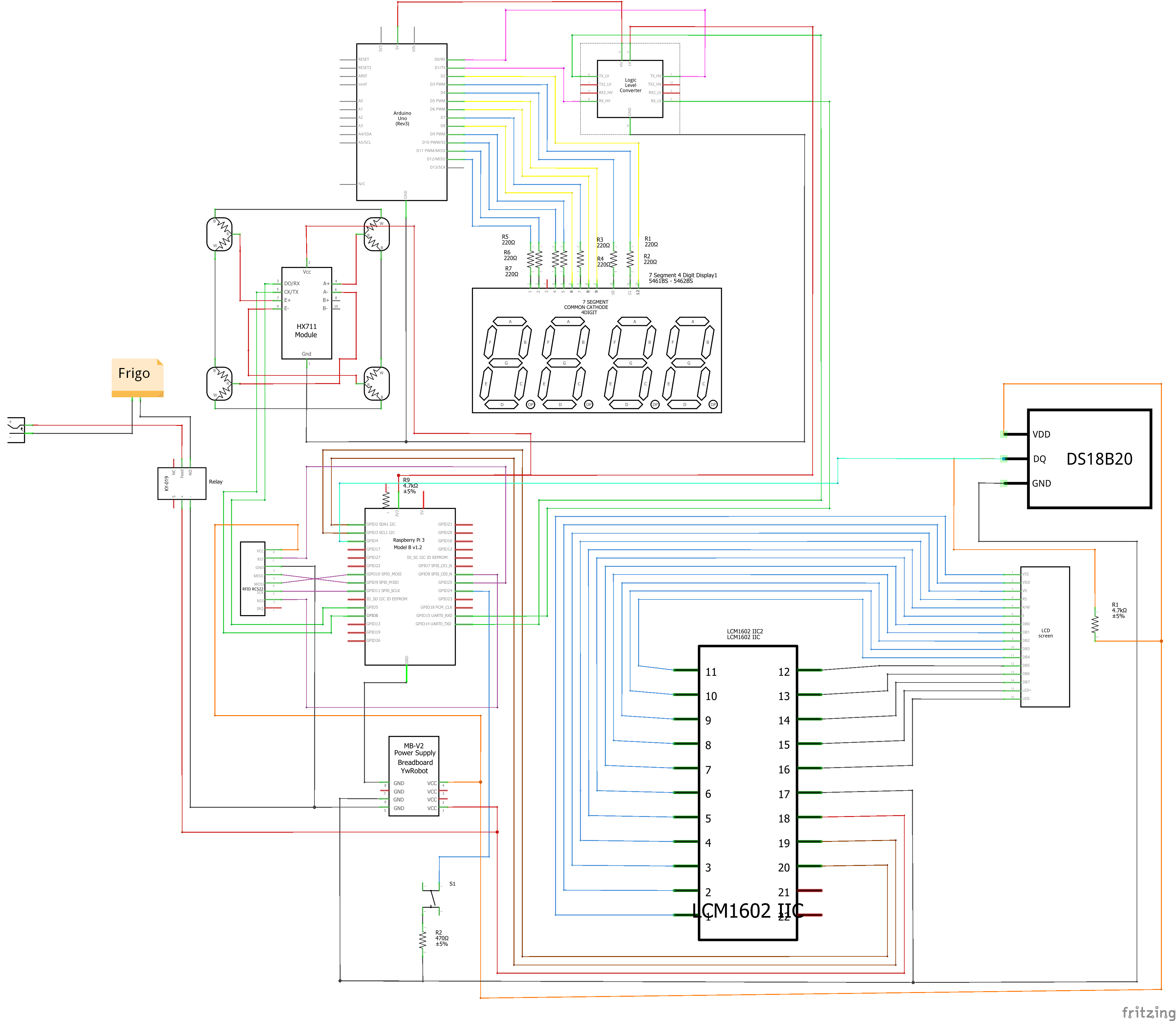The width and height of the screenshot is (1176, 1021).
Task: Click the R4 220Ω label
Action: pos(603,262)
